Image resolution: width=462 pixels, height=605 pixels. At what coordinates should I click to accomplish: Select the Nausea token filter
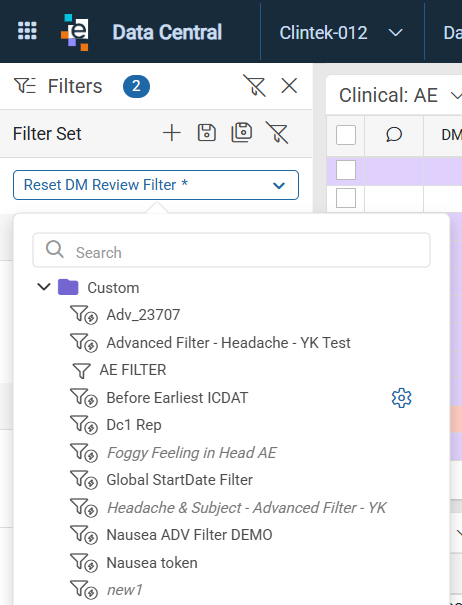(152, 563)
